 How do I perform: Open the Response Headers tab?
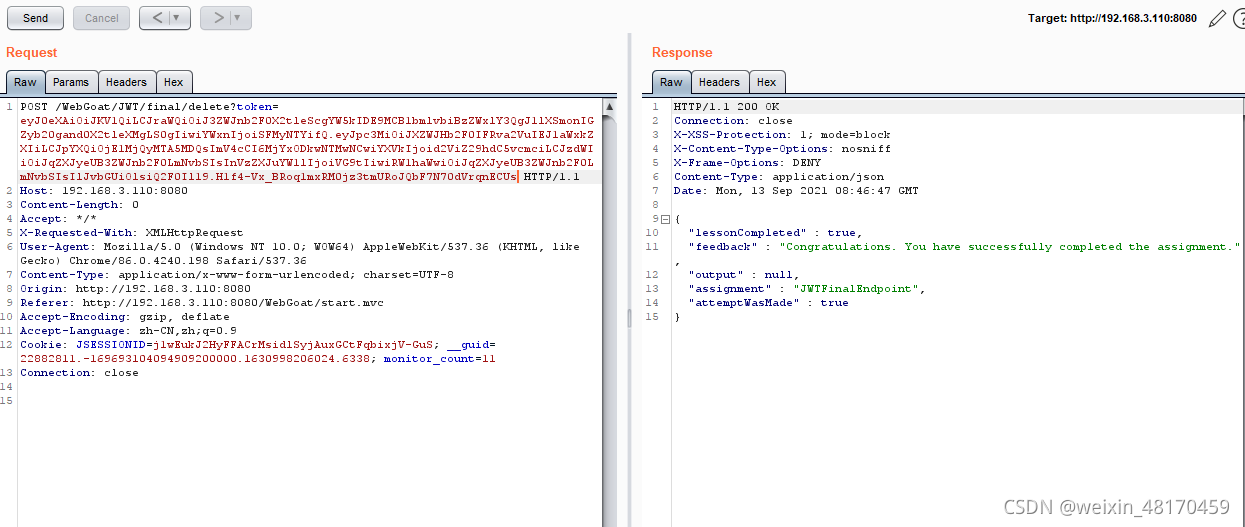click(x=719, y=82)
